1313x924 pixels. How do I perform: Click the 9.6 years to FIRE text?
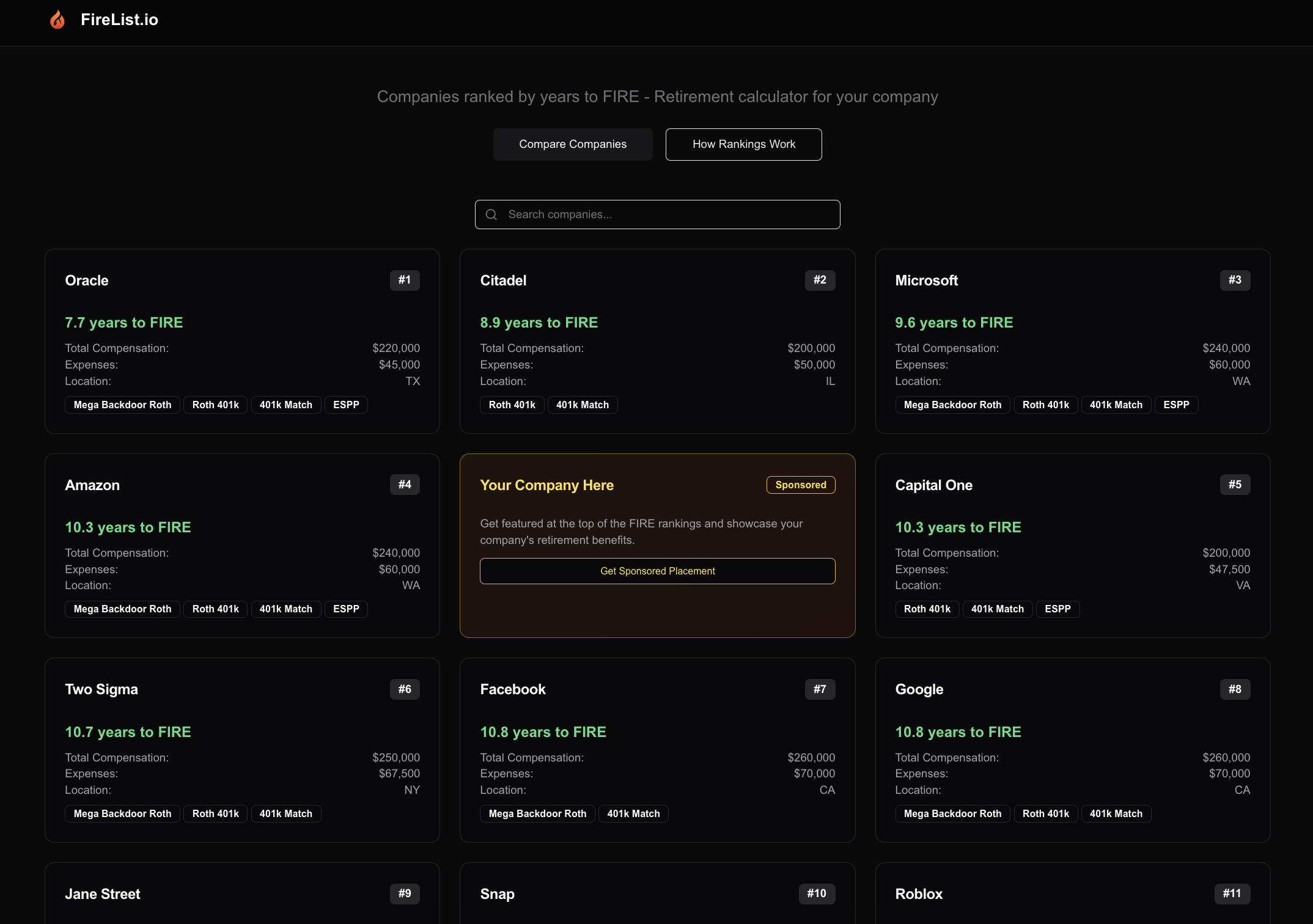coord(954,323)
